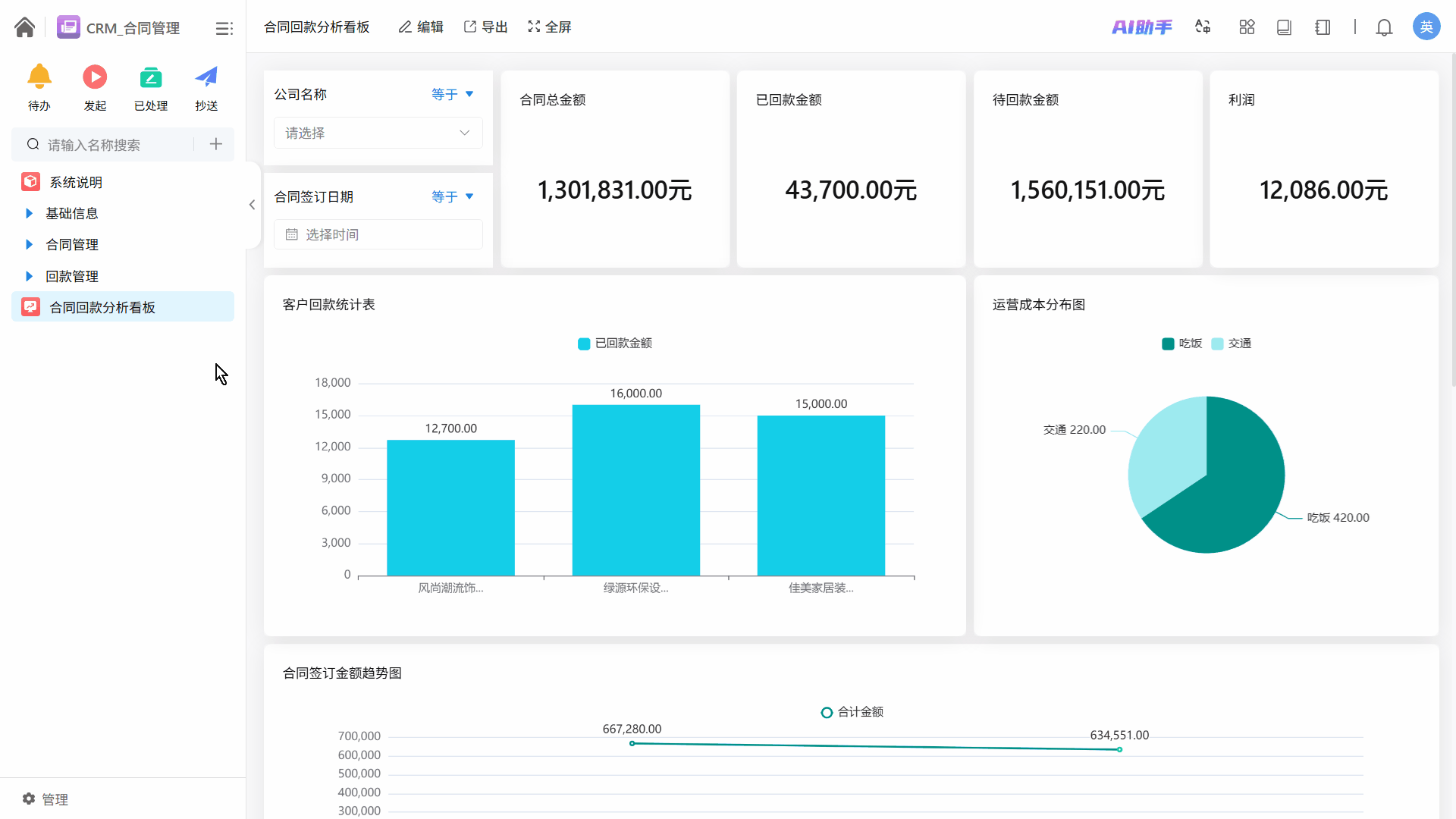
Task: Open 等于 operator dropdown for 合同签订日期
Action: click(453, 196)
